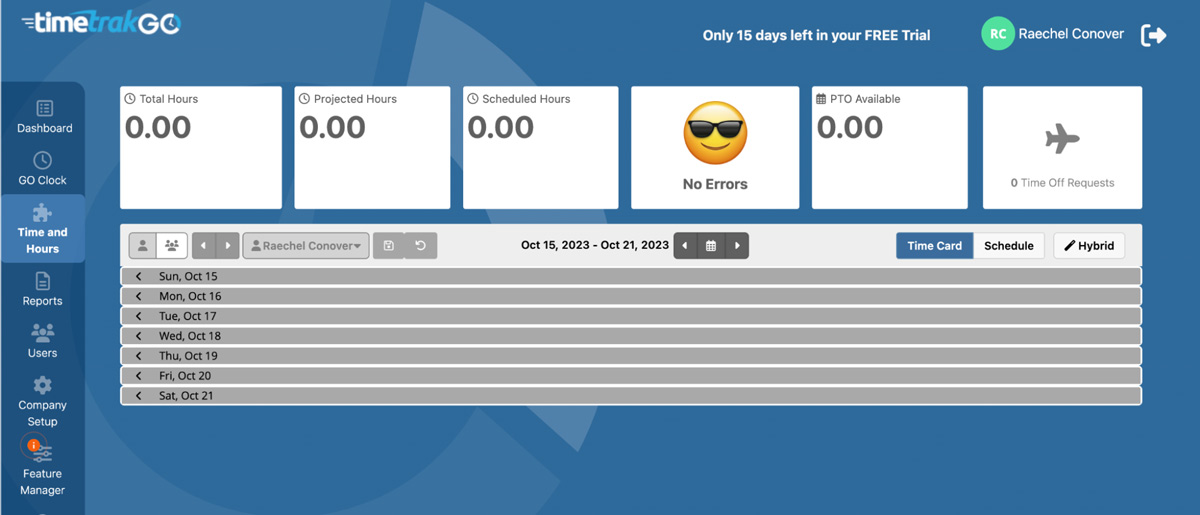Expand the Sat, Oct 21 row
This screenshot has height=515, width=1200.
click(x=631, y=396)
